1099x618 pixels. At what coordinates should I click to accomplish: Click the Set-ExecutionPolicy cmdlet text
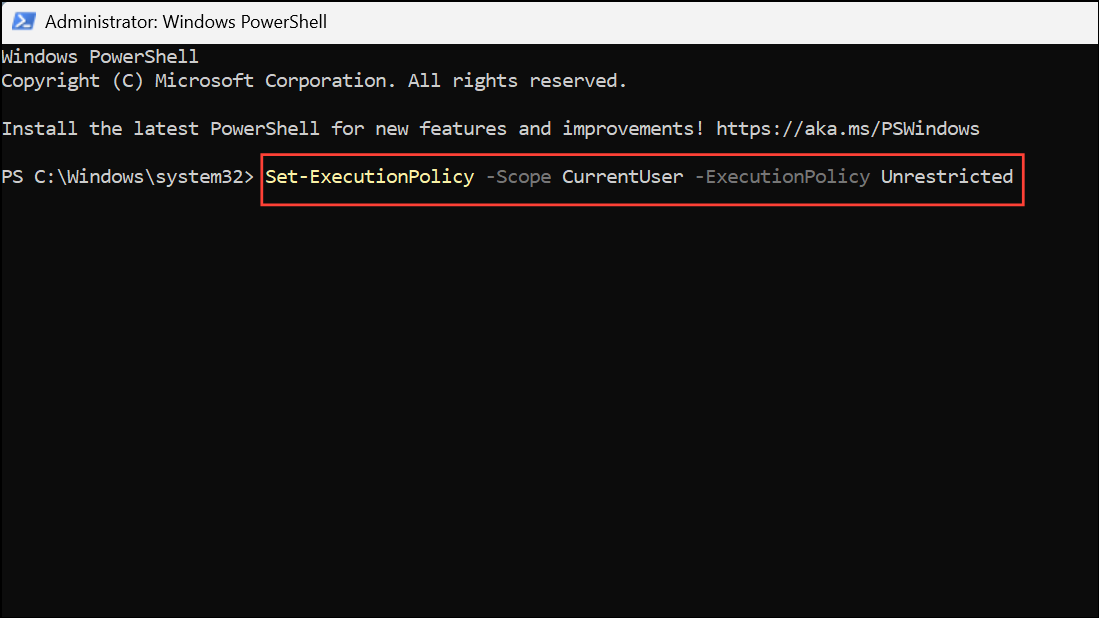[x=369, y=177]
